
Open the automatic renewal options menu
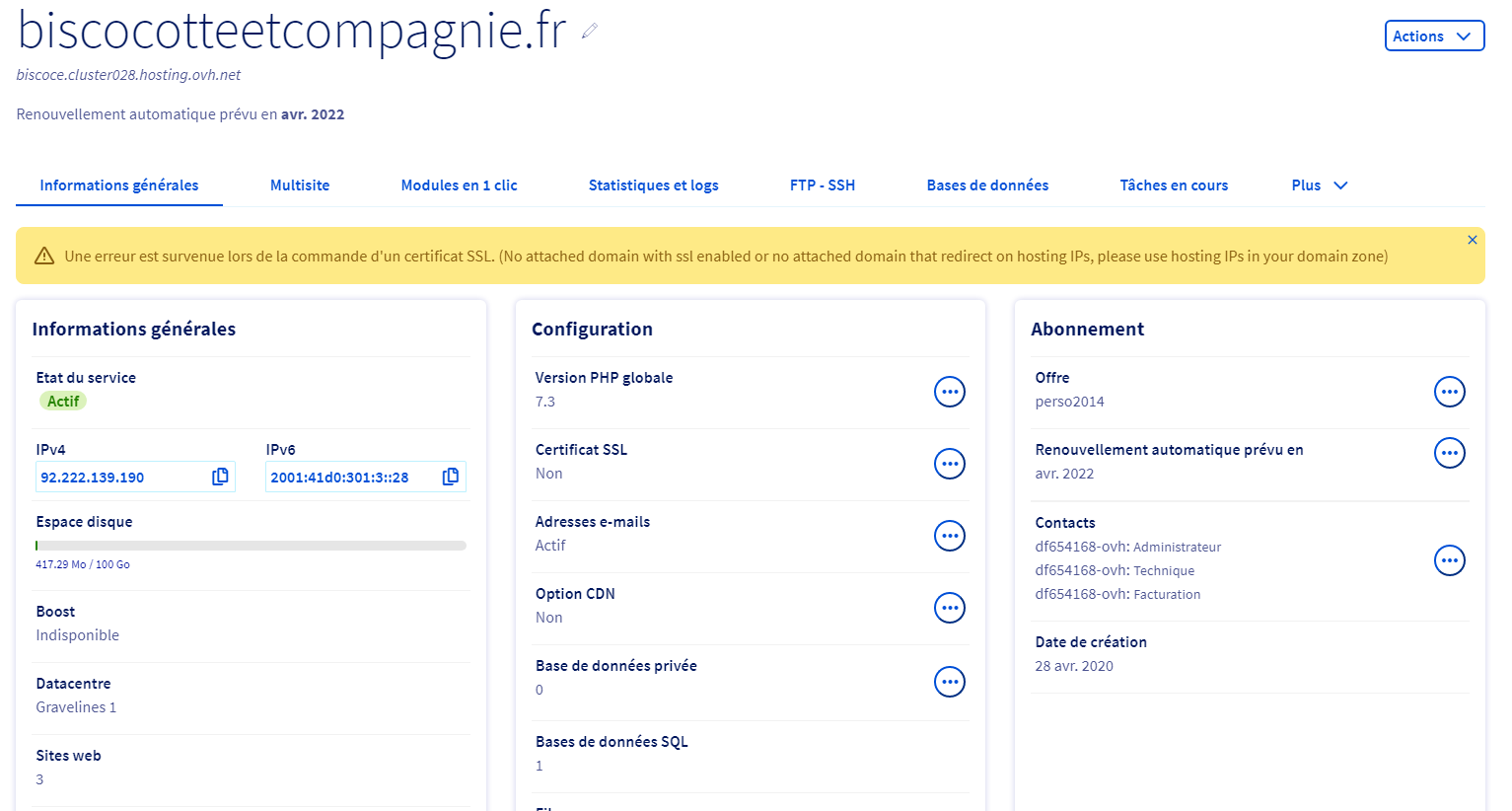tap(1449, 453)
